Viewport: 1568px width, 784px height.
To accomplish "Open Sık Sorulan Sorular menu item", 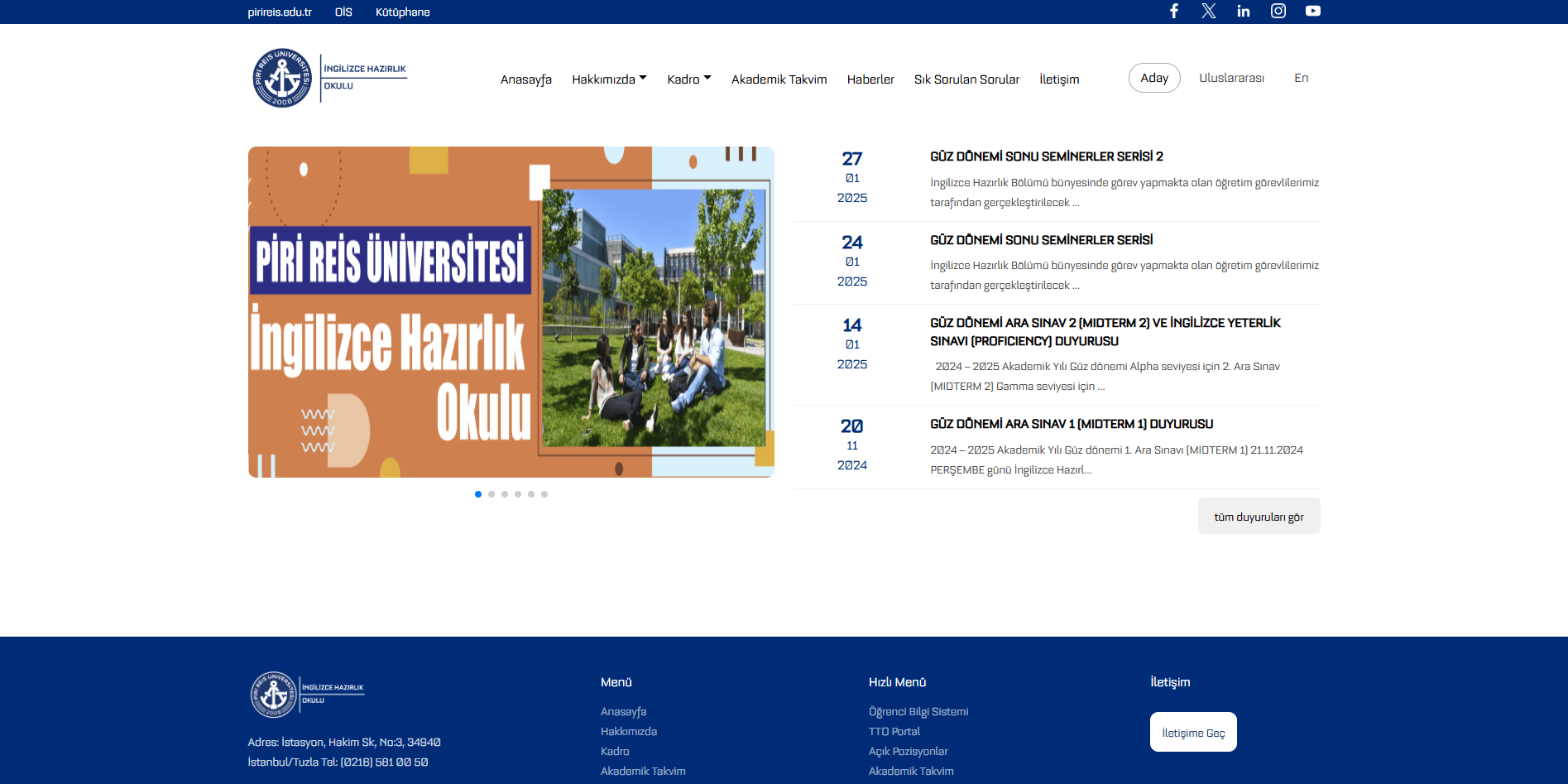I will point(966,79).
